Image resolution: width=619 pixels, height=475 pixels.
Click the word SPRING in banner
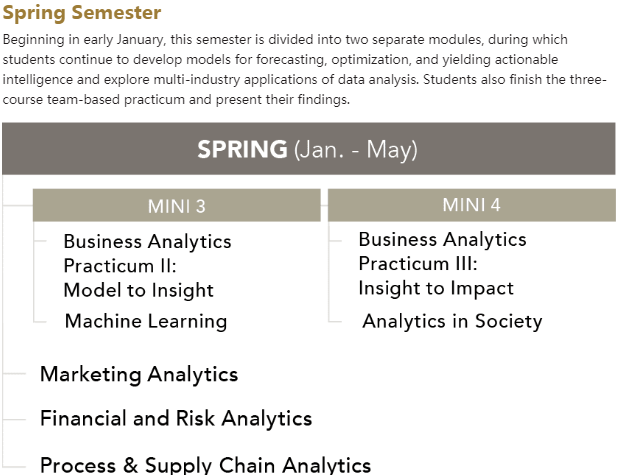pyautogui.click(x=242, y=149)
